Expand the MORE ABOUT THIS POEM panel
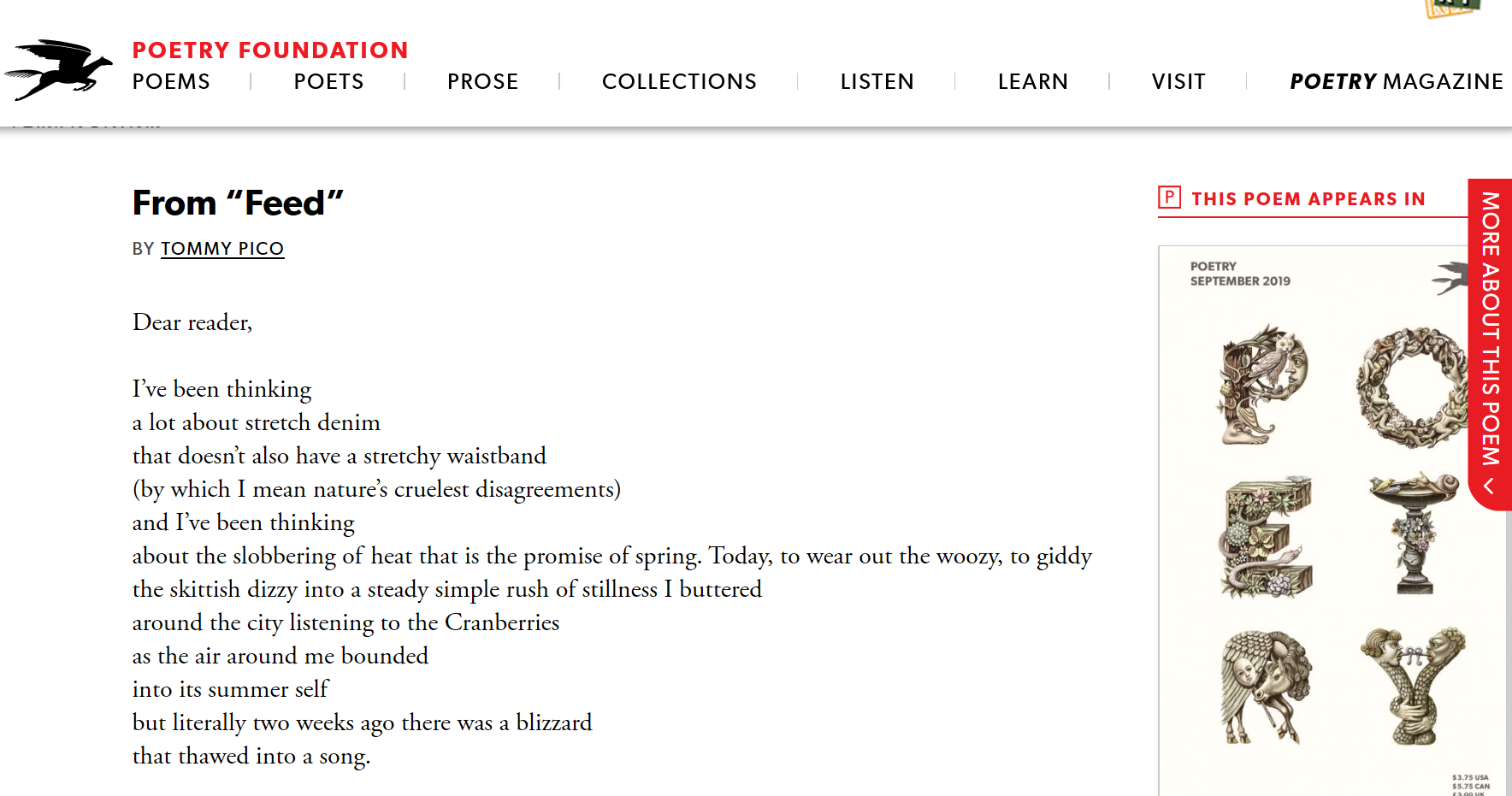 click(x=1491, y=342)
